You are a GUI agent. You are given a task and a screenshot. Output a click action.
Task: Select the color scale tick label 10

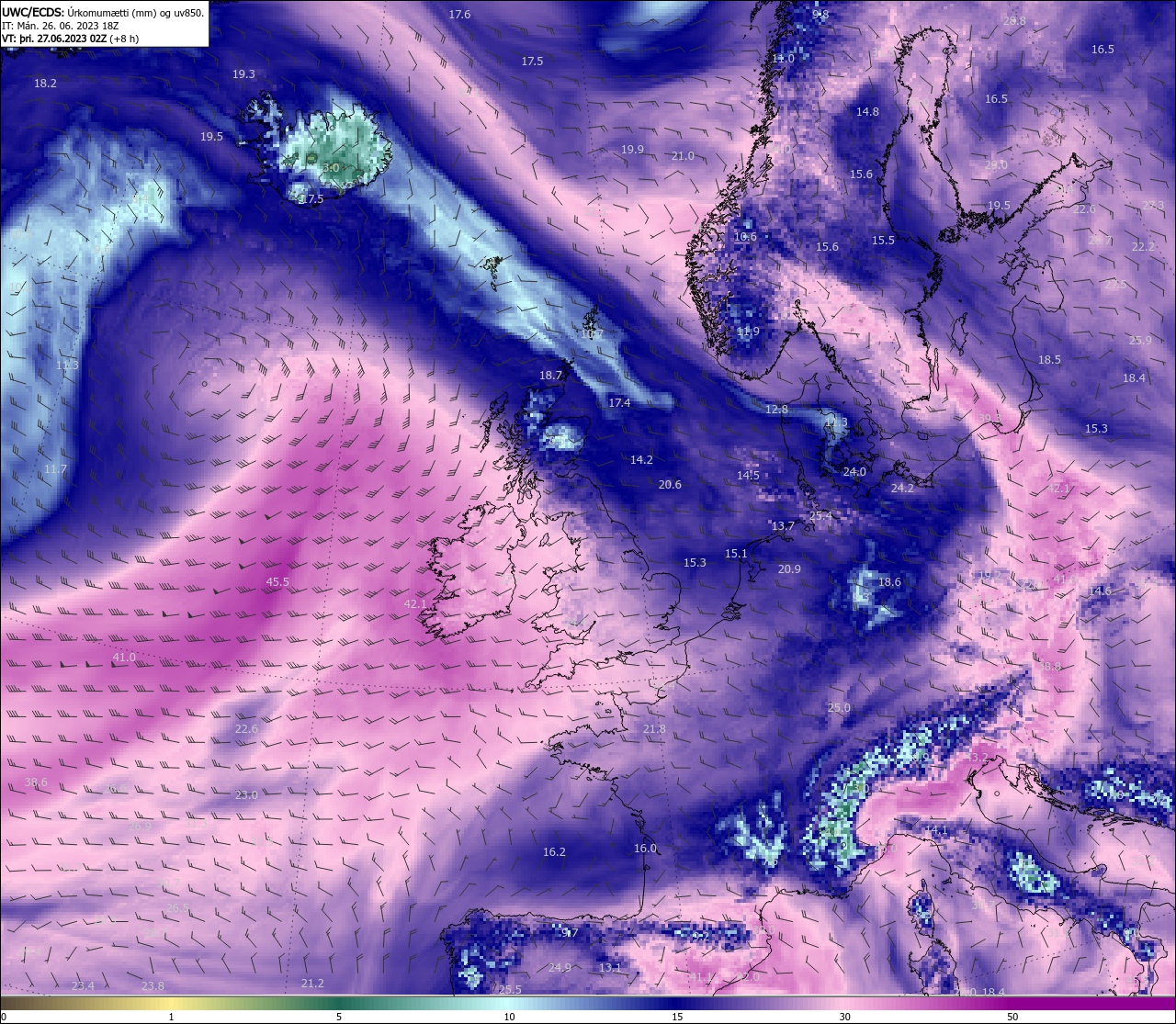(509, 1018)
